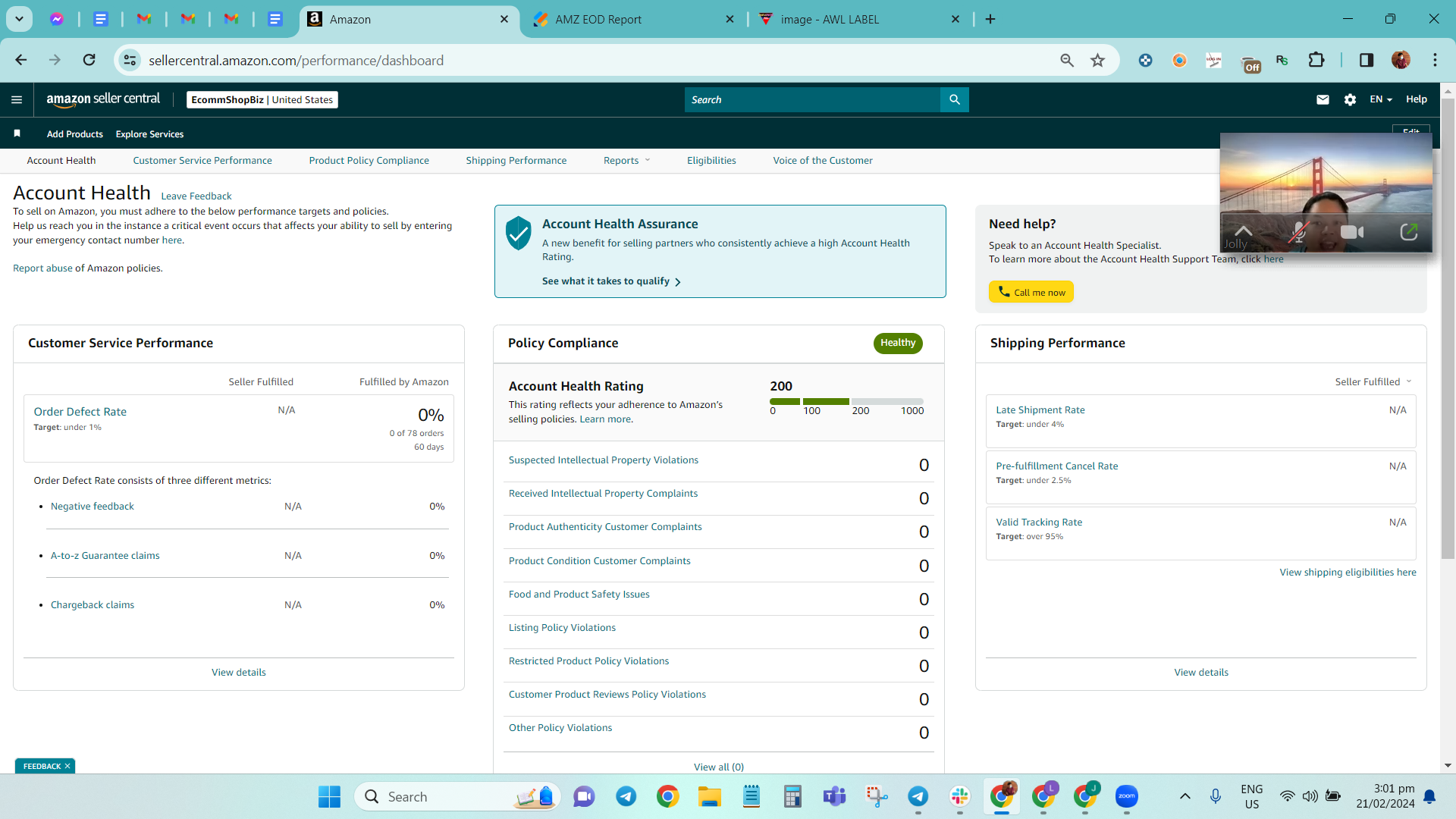
Task: Open the settings gear icon
Action: (x=1350, y=99)
